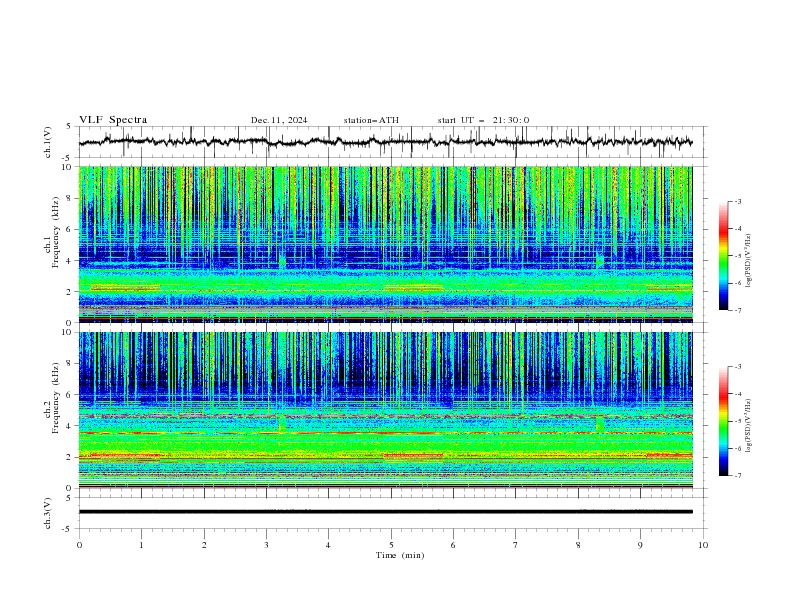Click the ch.2 'Frequency (kHz)' axis label
792x612 pixels.
tap(55, 398)
